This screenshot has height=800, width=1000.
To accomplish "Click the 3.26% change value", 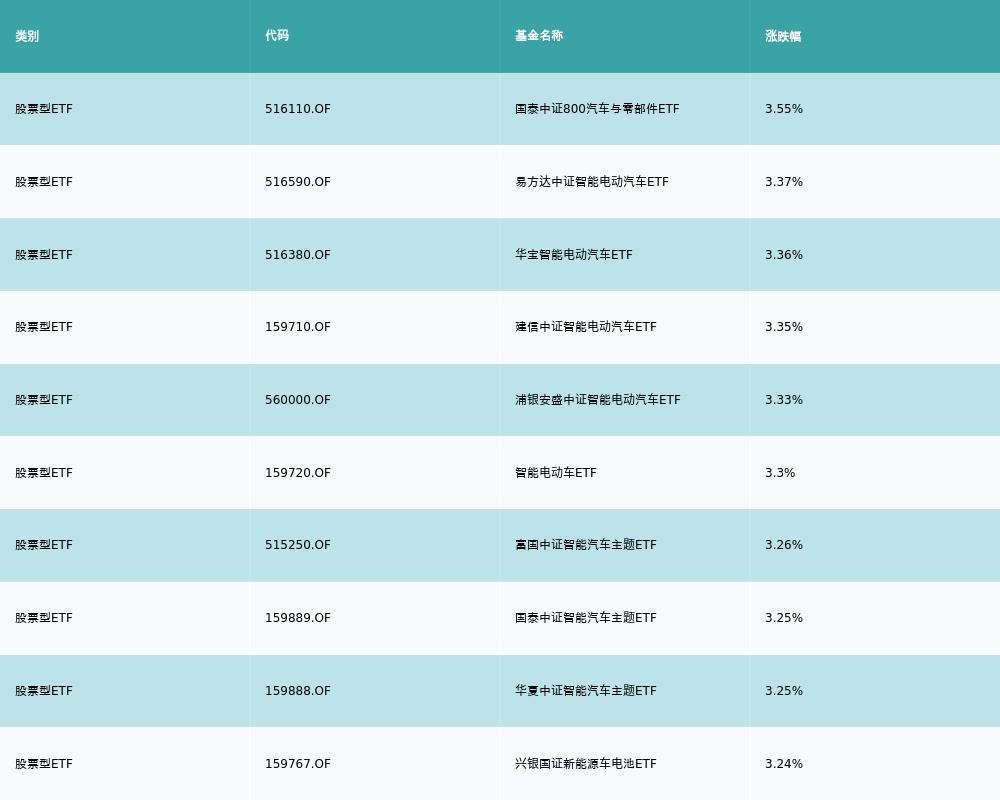I will pos(784,545).
